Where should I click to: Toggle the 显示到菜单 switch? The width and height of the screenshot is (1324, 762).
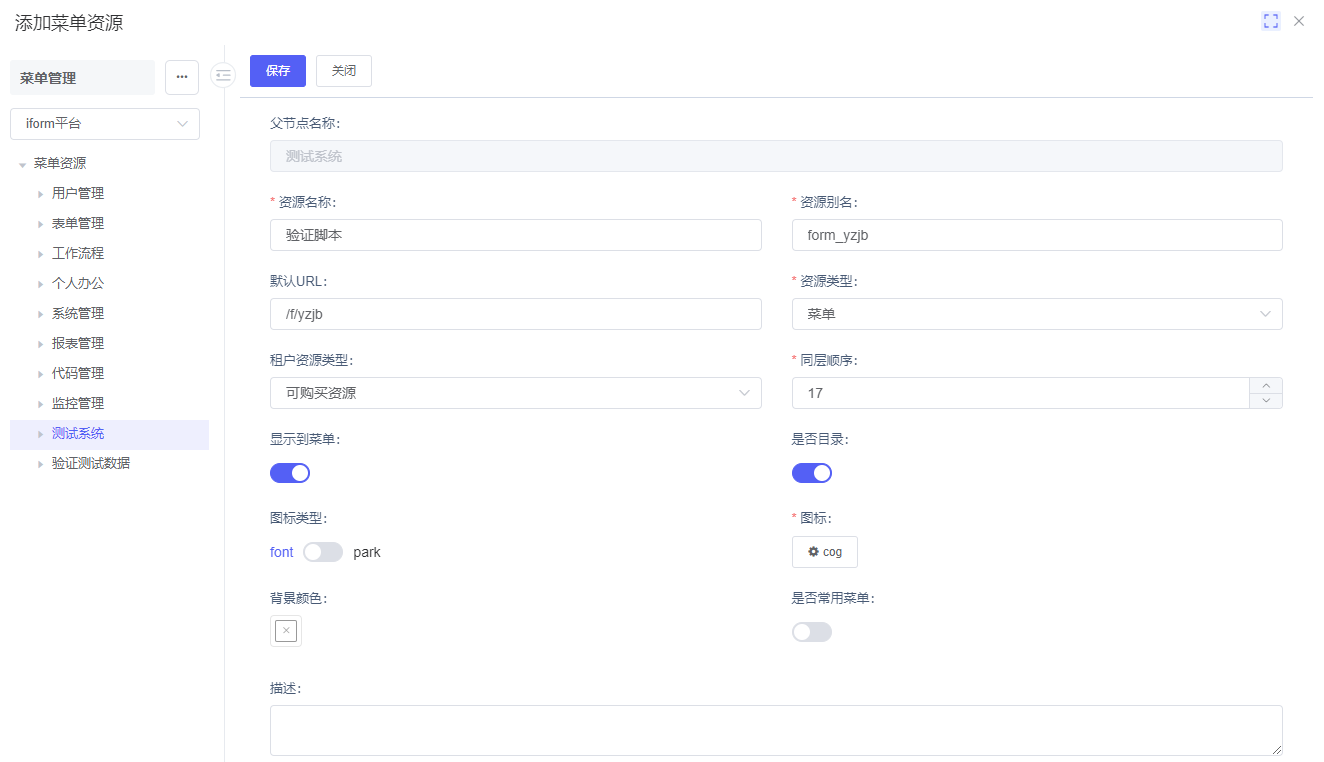290,473
